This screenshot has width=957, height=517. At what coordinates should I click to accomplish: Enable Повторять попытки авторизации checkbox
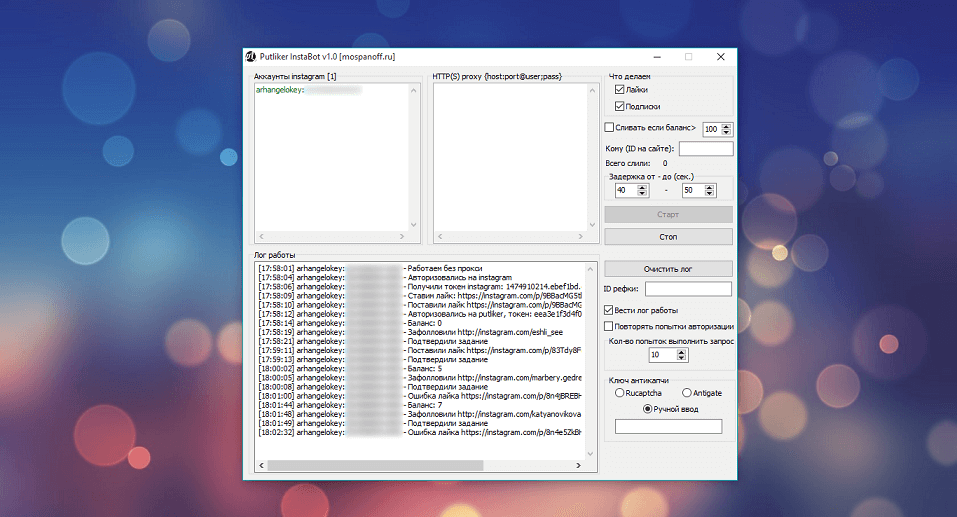(609, 327)
